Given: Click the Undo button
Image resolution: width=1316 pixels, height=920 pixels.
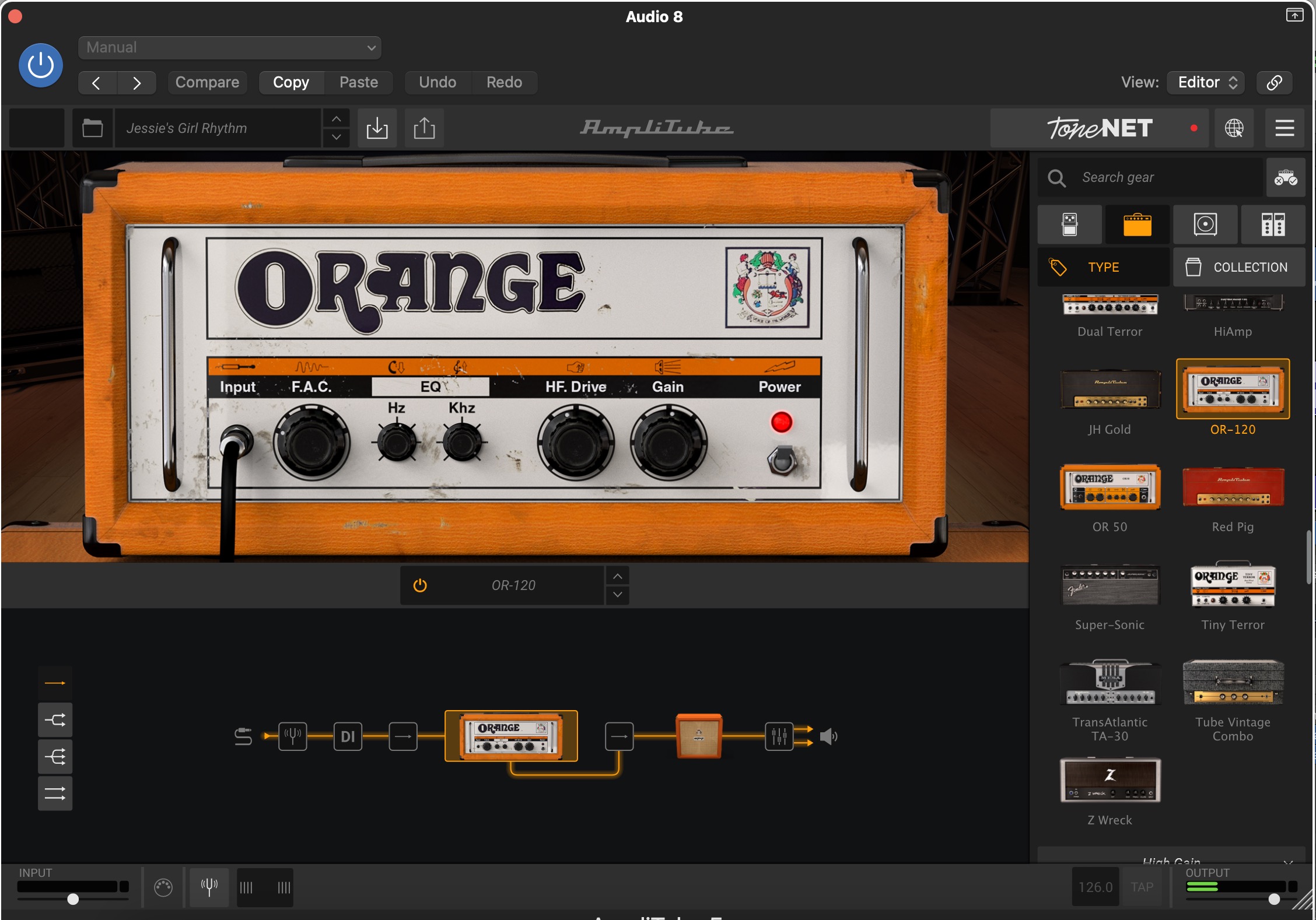Looking at the screenshot, I should click(x=437, y=82).
